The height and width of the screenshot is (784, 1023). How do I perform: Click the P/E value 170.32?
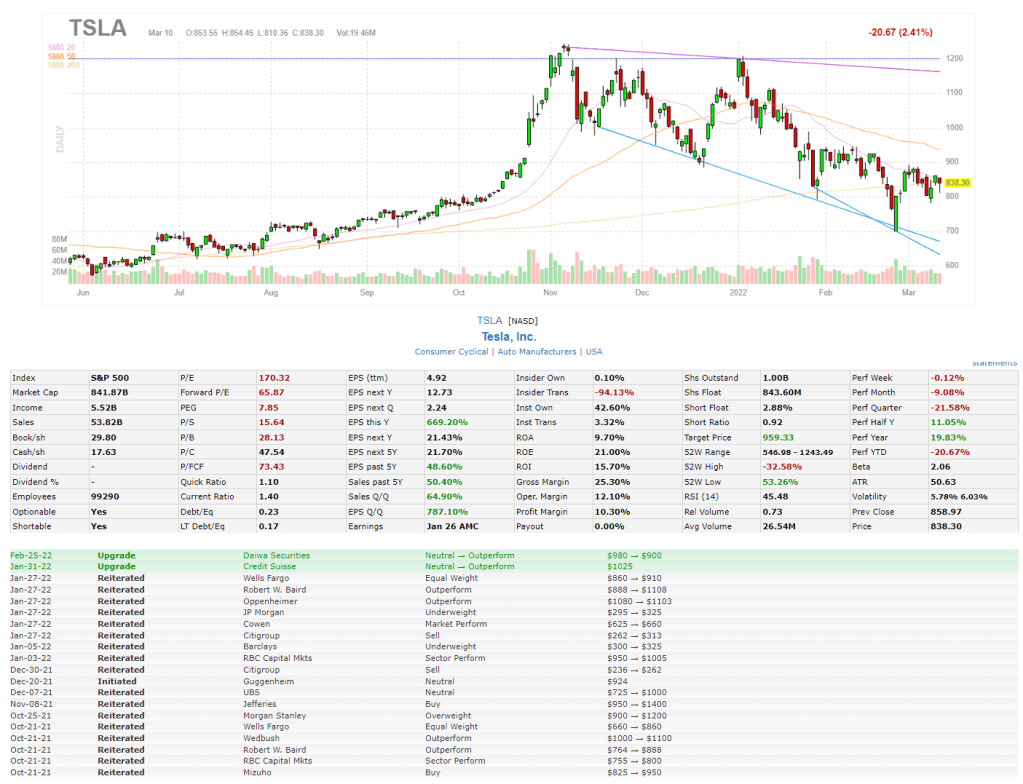(274, 378)
